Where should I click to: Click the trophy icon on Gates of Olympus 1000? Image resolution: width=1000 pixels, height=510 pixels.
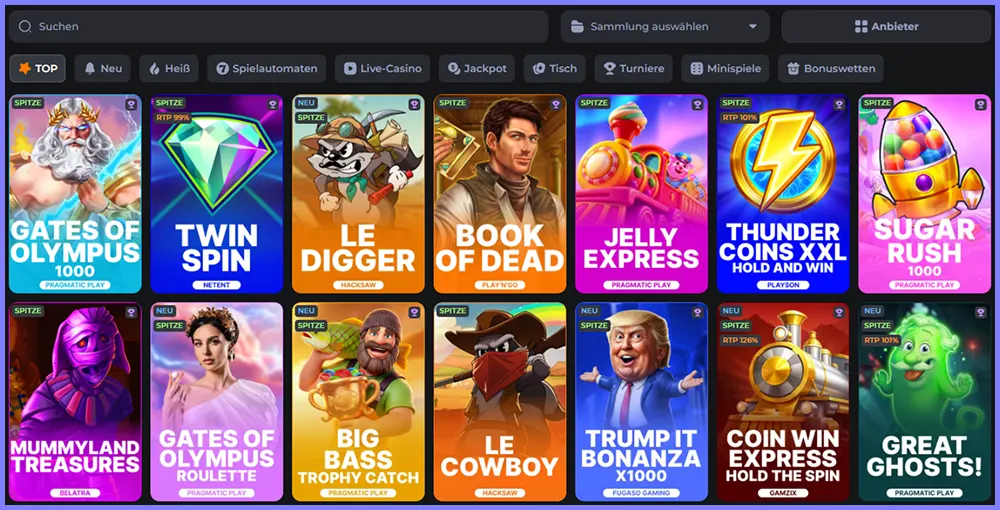pos(131,104)
